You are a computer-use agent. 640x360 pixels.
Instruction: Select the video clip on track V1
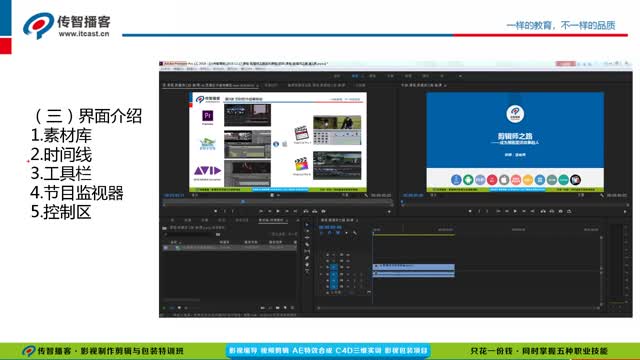[413, 267]
